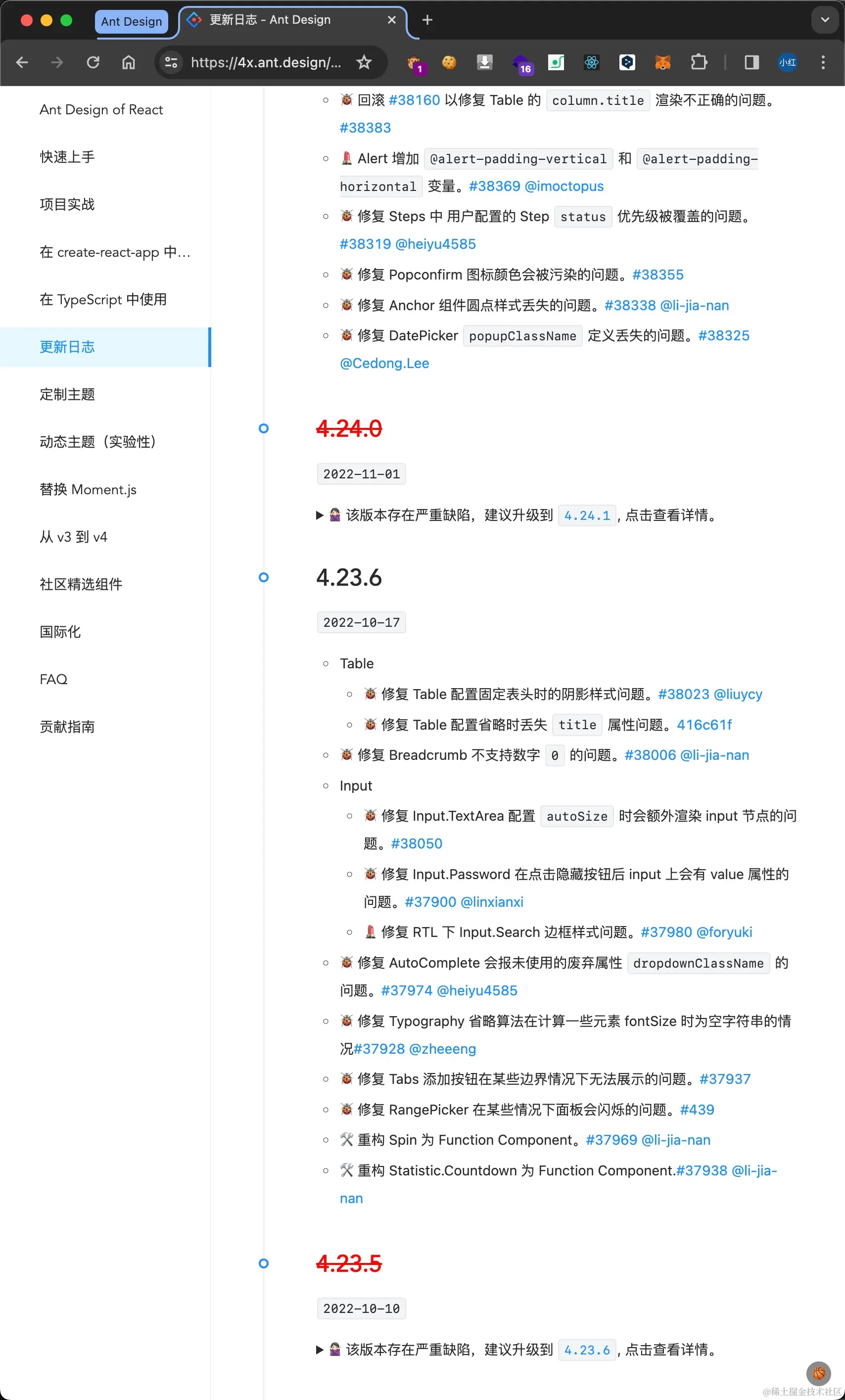
Task: Open the browser home page
Action: tap(129, 62)
